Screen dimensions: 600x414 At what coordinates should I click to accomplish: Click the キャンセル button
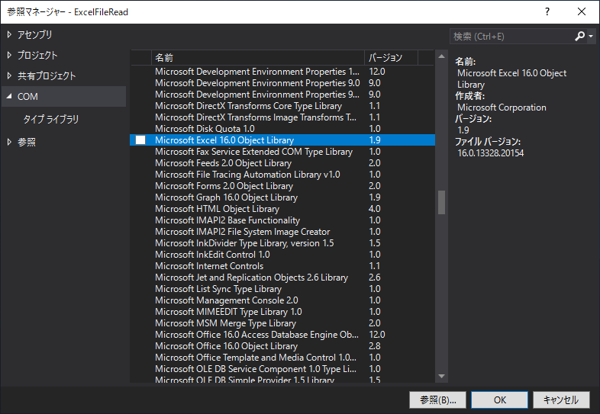pyautogui.click(x=561, y=400)
